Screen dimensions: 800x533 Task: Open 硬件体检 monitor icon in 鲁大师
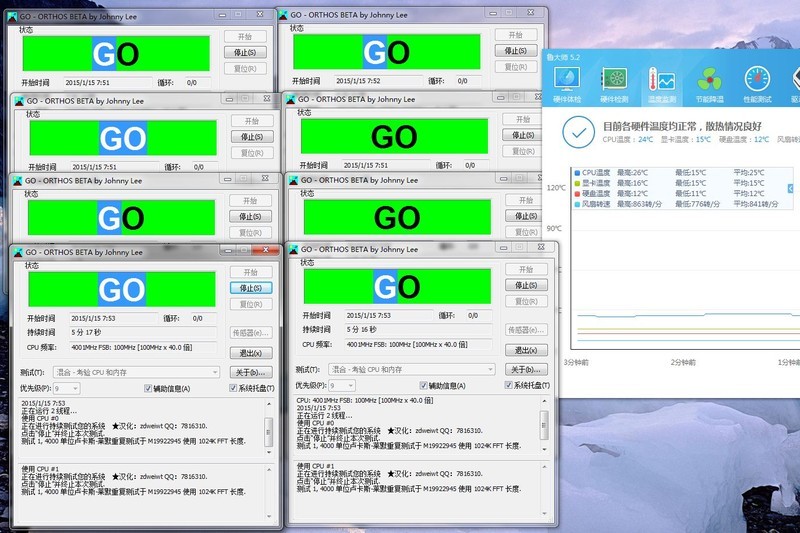click(x=567, y=80)
